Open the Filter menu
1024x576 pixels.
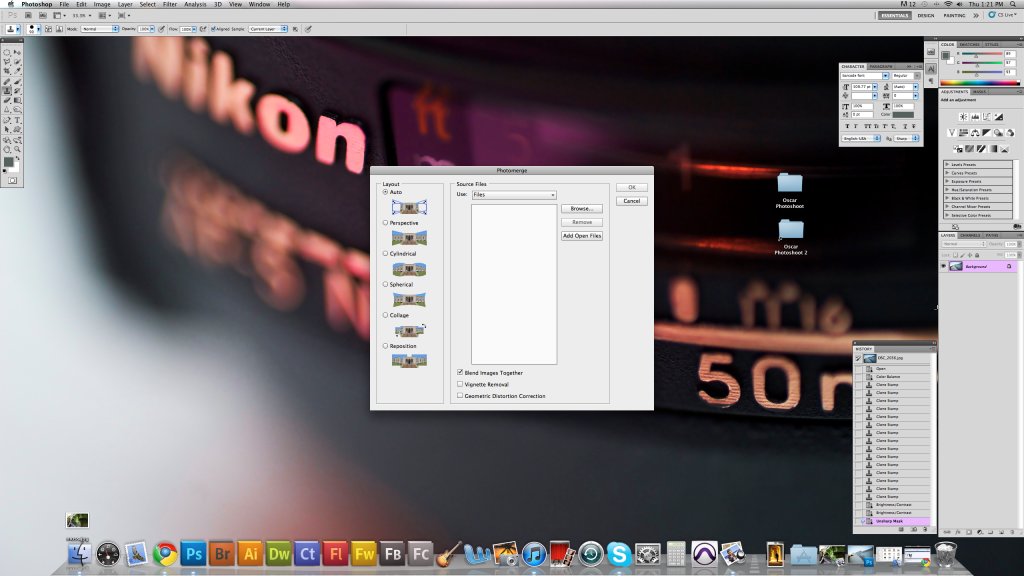coord(170,4)
